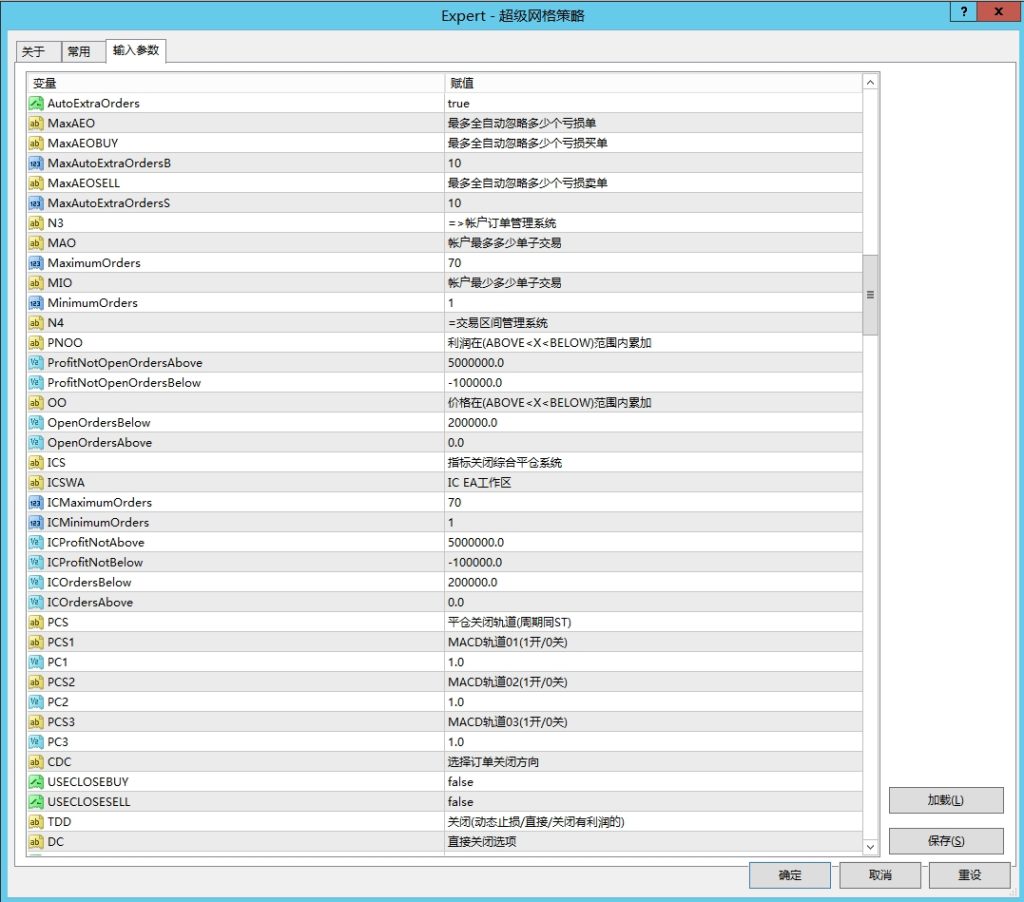Image resolution: width=1024 pixels, height=902 pixels.
Task: Click the decimal icon beside ProfitNotOpenOrdersAbove
Action: tap(35, 363)
